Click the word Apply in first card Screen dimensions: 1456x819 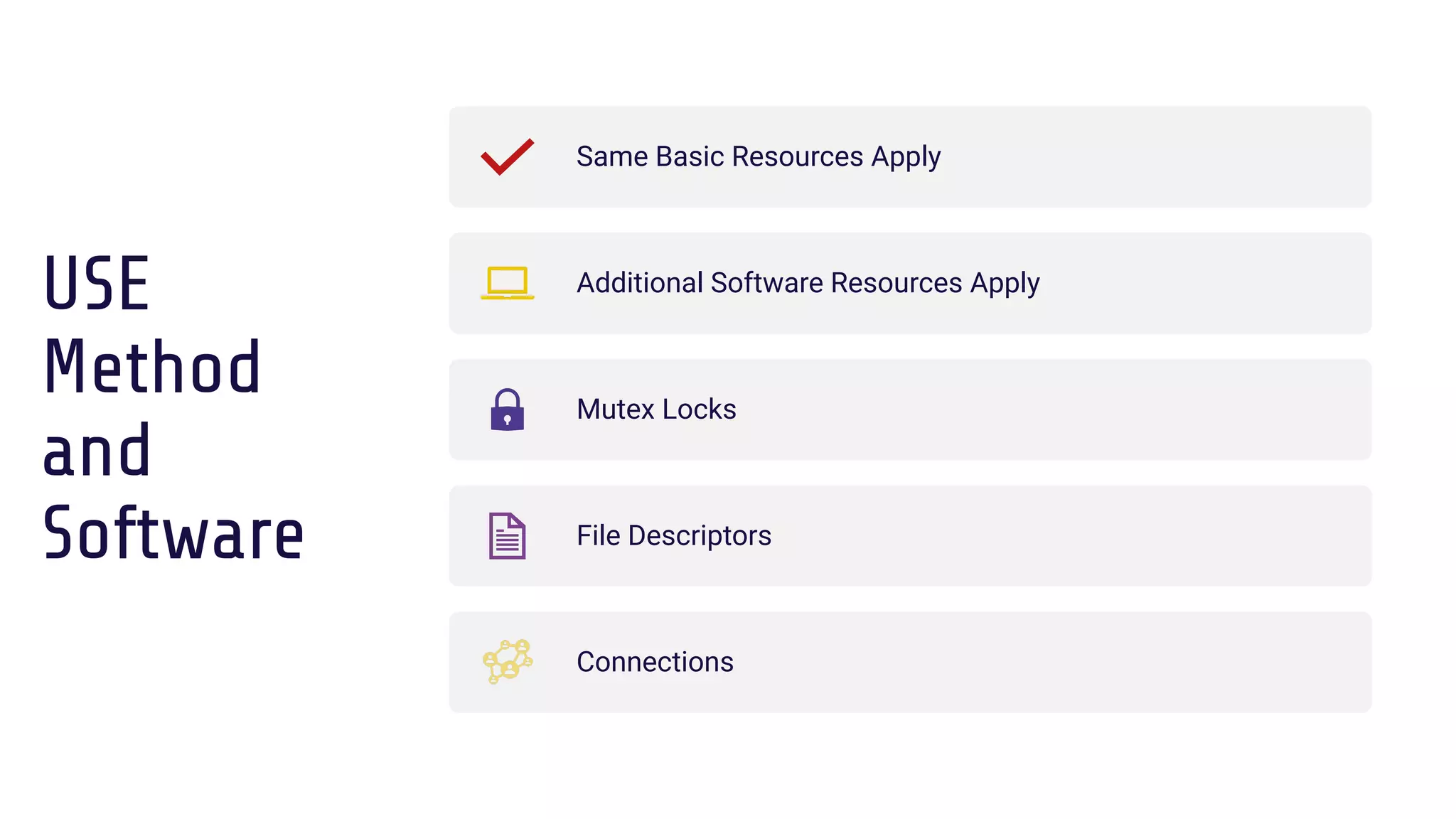coord(906,158)
